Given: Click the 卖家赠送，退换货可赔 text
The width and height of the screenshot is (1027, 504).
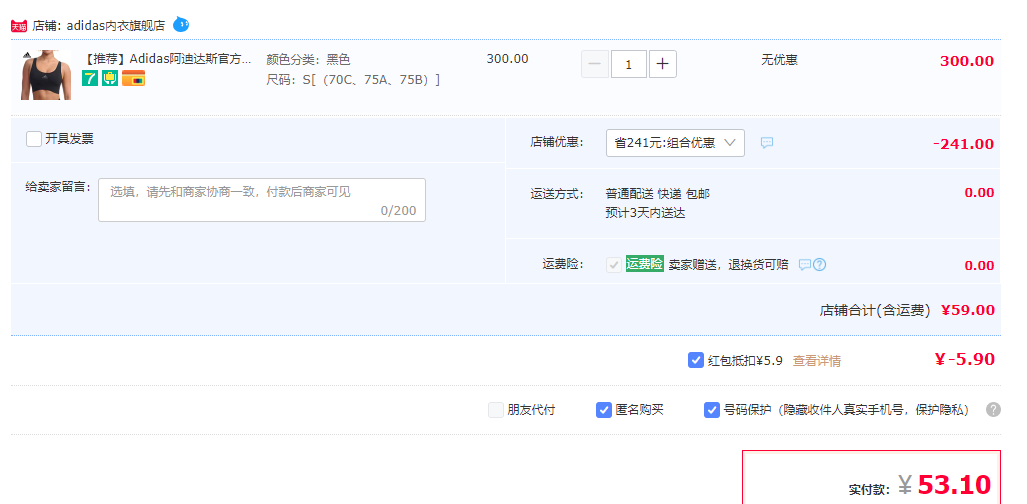Looking at the screenshot, I should (x=728, y=265).
